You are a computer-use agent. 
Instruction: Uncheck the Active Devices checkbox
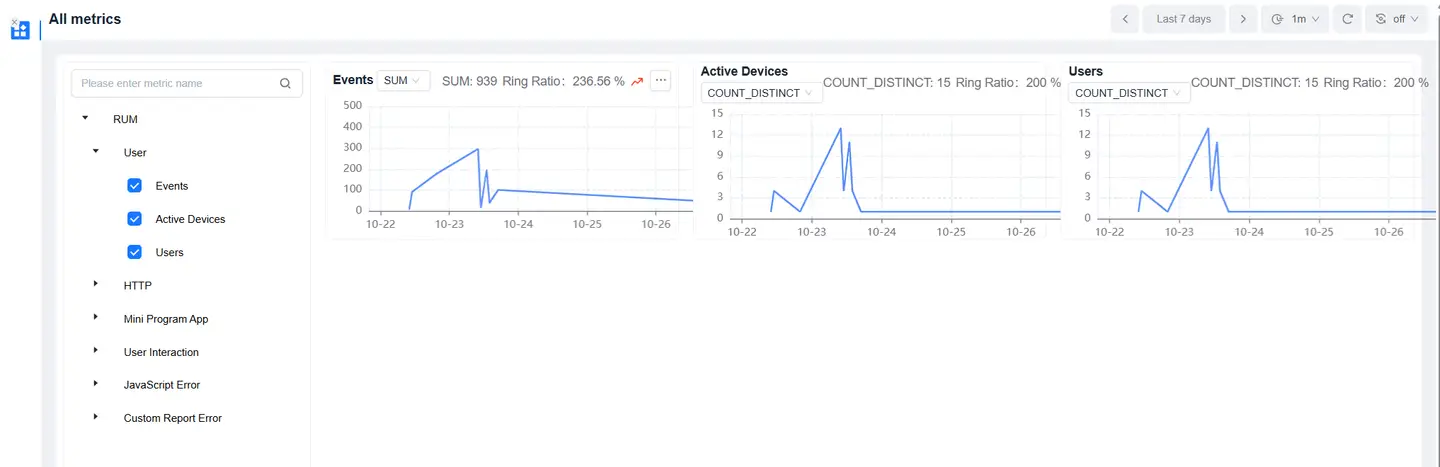(x=135, y=219)
